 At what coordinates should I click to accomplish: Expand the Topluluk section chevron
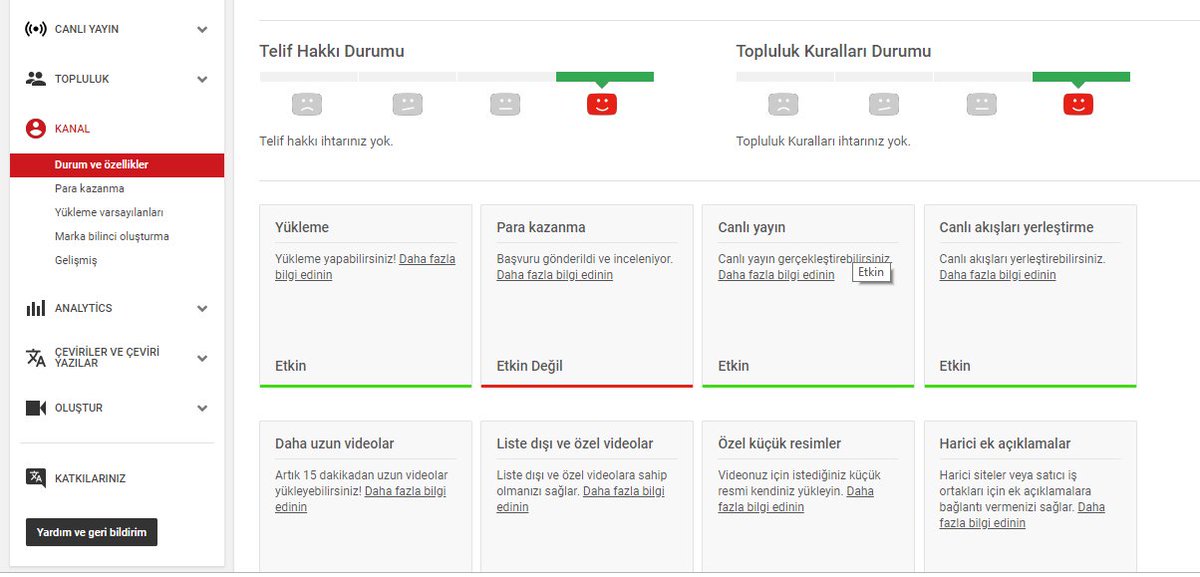click(x=202, y=79)
